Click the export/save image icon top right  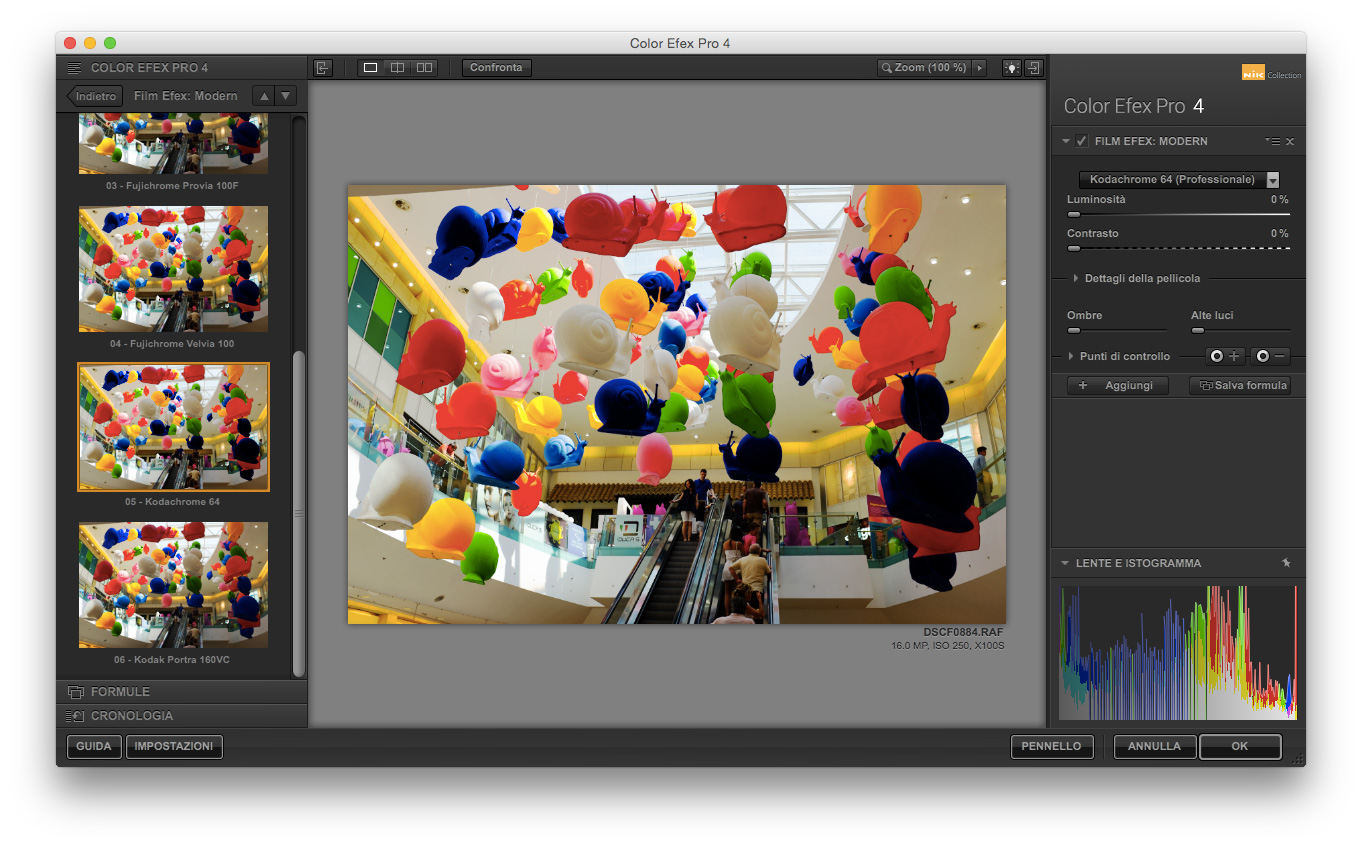tap(1034, 67)
